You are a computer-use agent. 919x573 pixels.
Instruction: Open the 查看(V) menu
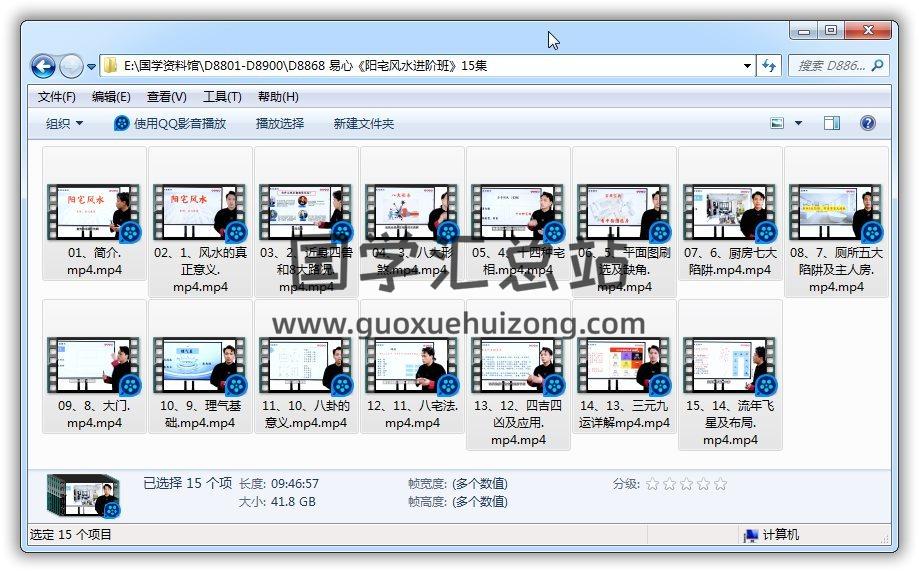click(x=166, y=97)
